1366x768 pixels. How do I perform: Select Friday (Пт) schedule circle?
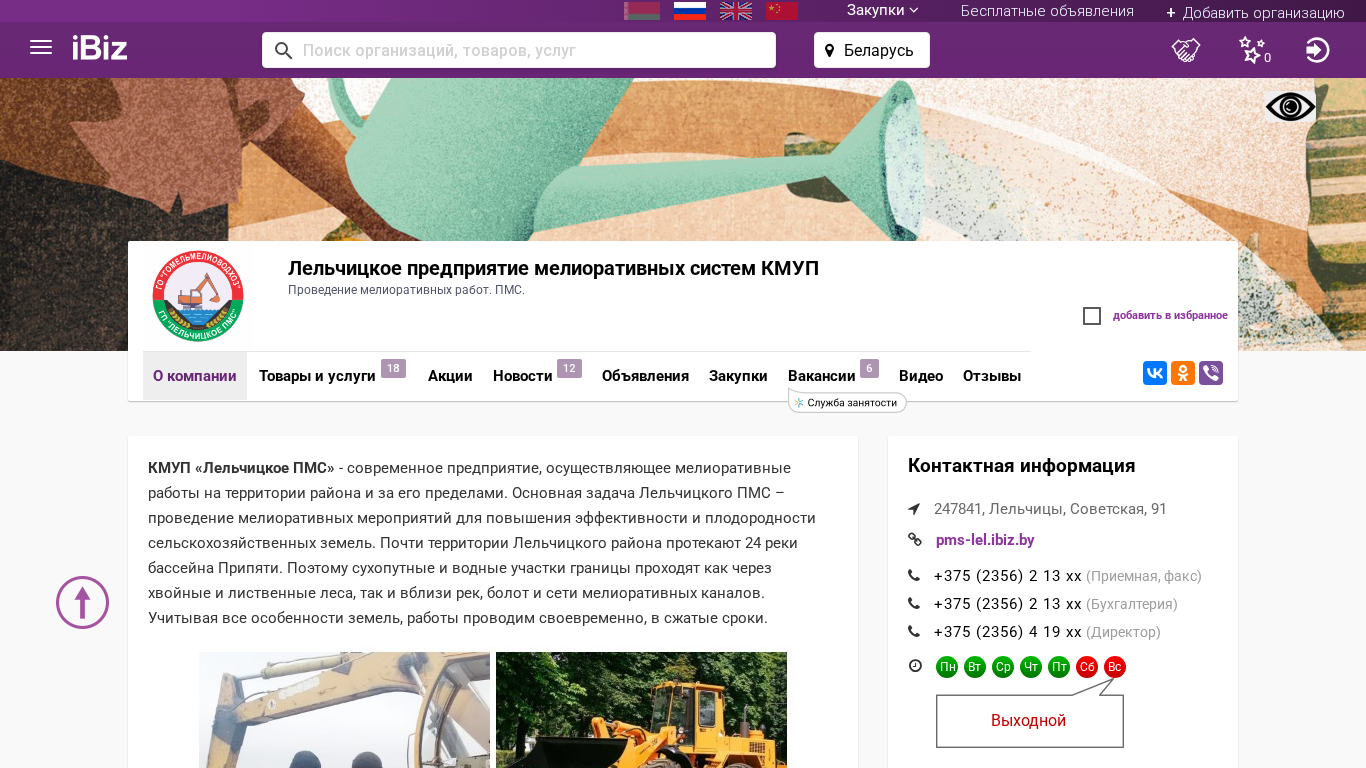(1059, 667)
